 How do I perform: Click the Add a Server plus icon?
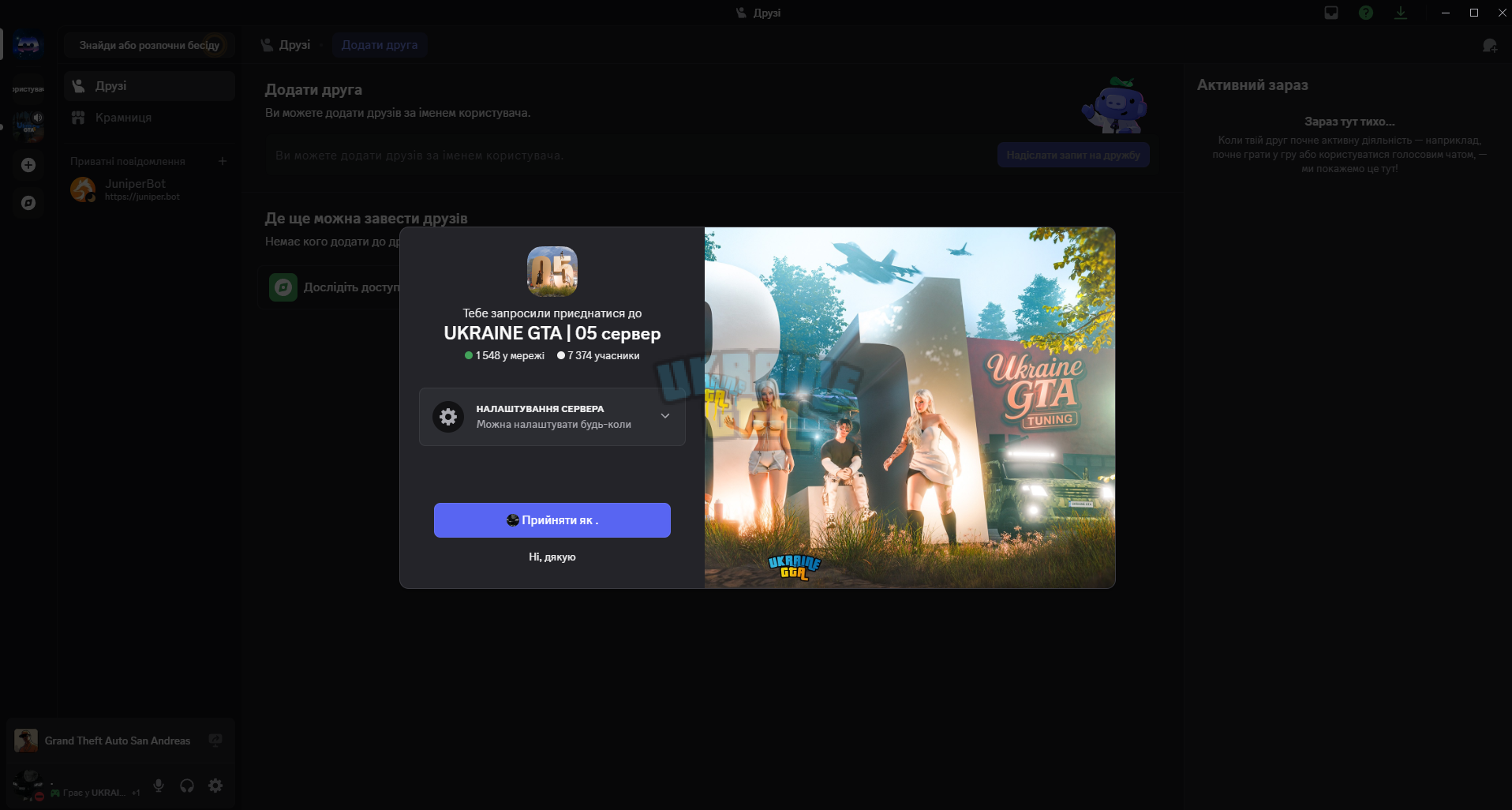(28, 165)
